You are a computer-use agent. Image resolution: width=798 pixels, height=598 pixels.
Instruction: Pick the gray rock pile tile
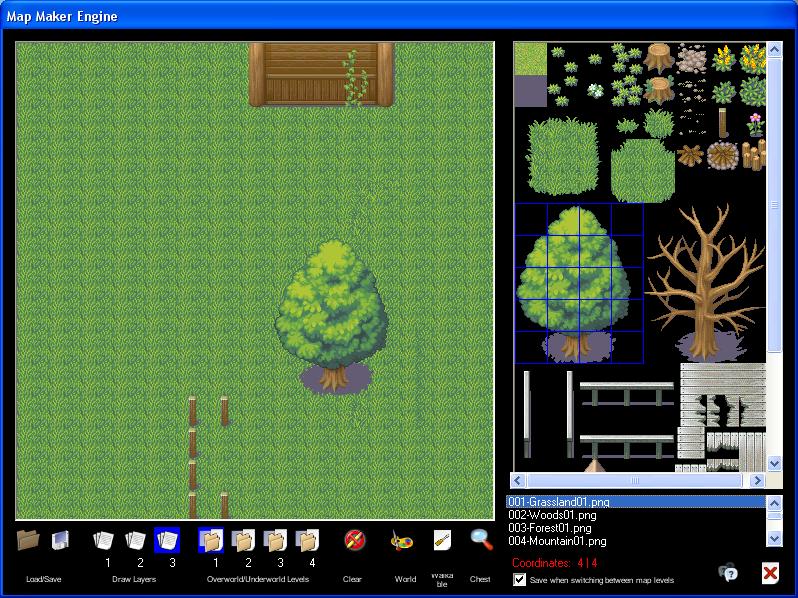coord(692,59)
